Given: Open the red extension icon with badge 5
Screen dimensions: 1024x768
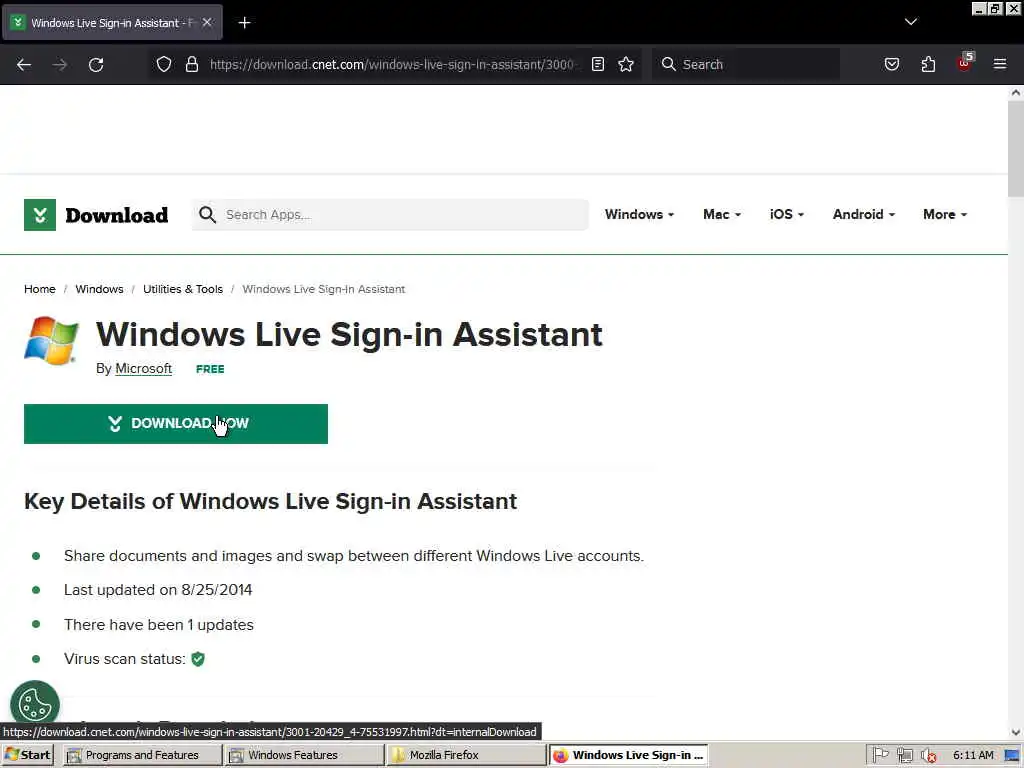Looking at the screenshot, I should (x=965, y=63).
